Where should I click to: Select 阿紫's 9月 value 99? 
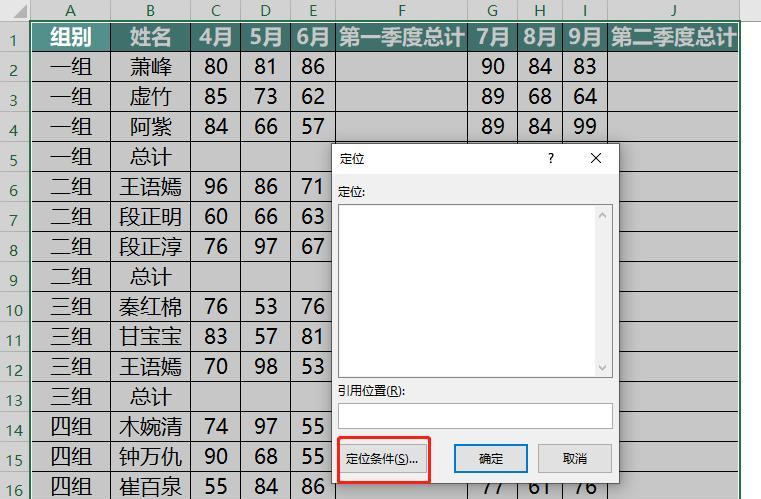coord(584,127)
